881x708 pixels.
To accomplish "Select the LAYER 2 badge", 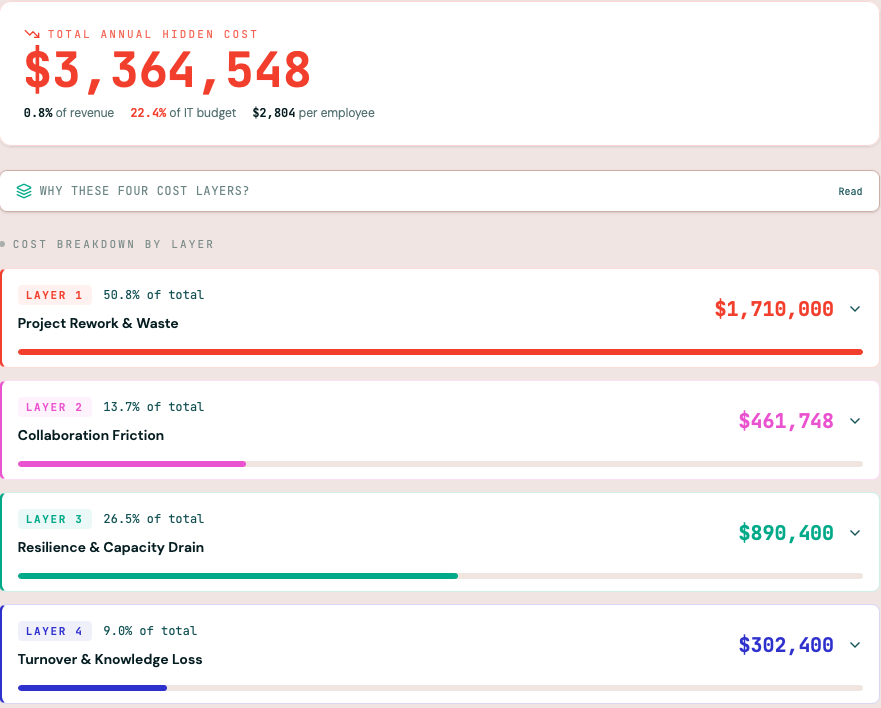I will tap(54, 406).
